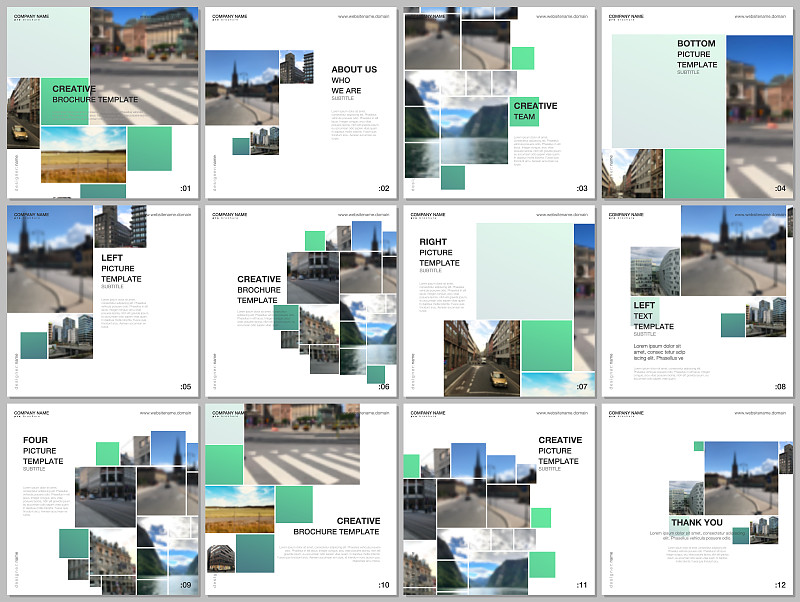This screenshot has width=800, height=602.
Task: Click the website URL on page 09
Action: (165, 413)
